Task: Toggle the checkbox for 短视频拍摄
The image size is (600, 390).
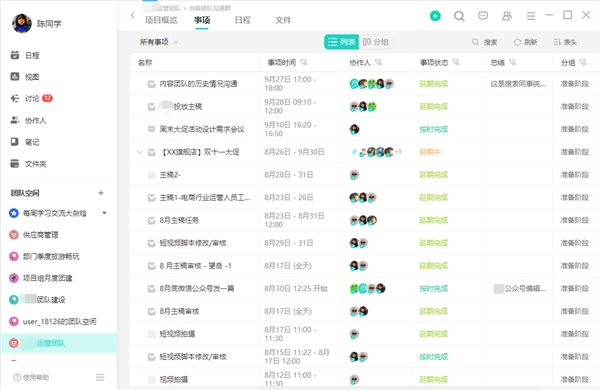Action: click(152, 334)
